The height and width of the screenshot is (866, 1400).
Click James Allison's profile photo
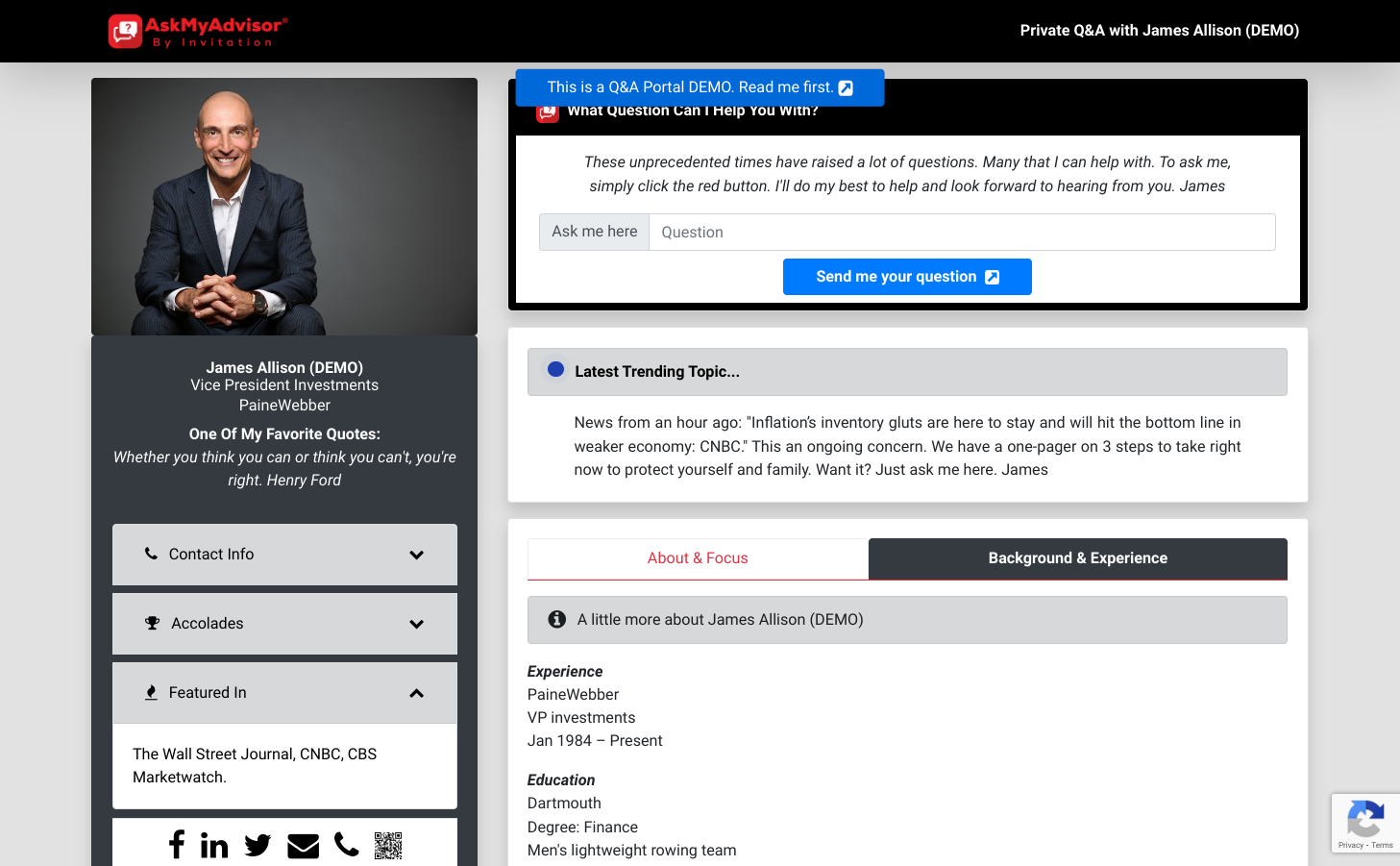point(284,207)
